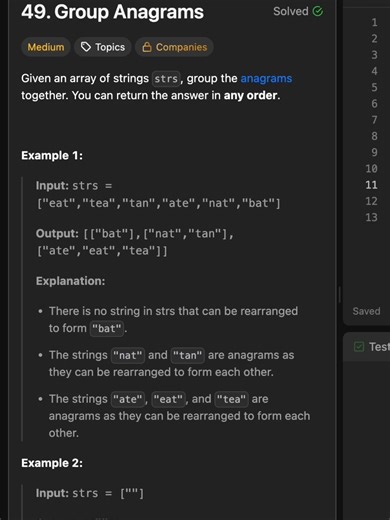Click editor line number 3
This screenshot has width=390, height=520.
pyautogui.click(x=374, y=55)
